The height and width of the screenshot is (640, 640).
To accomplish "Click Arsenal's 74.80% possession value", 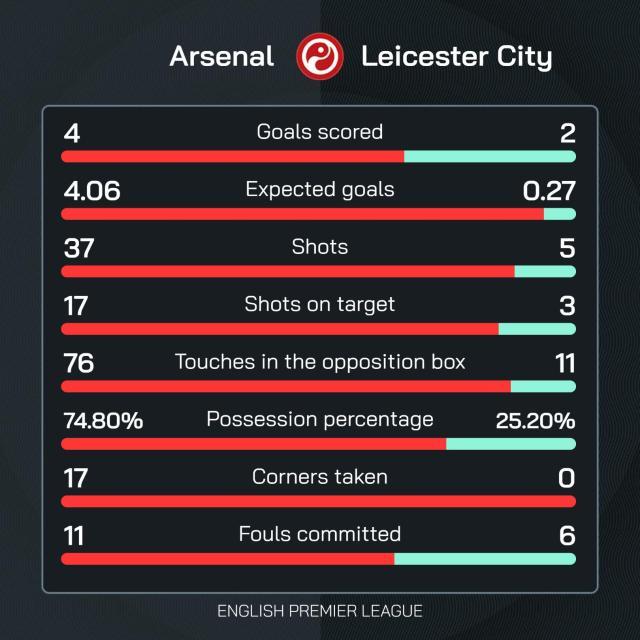I will [103, 421].
